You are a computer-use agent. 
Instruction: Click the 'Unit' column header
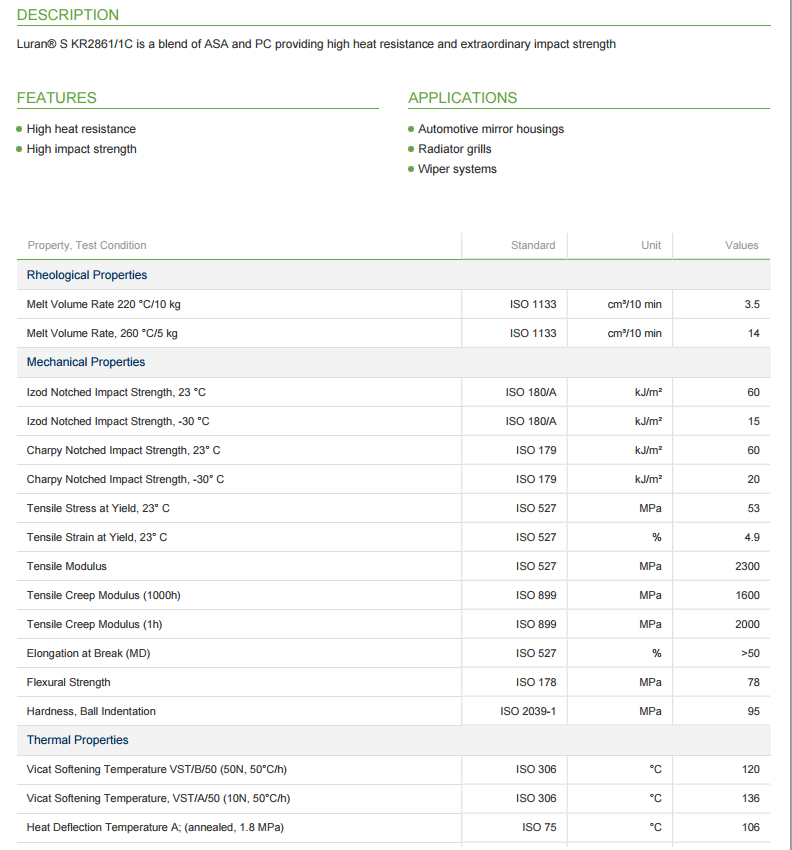pyautogui.click(x=651, y=246)
